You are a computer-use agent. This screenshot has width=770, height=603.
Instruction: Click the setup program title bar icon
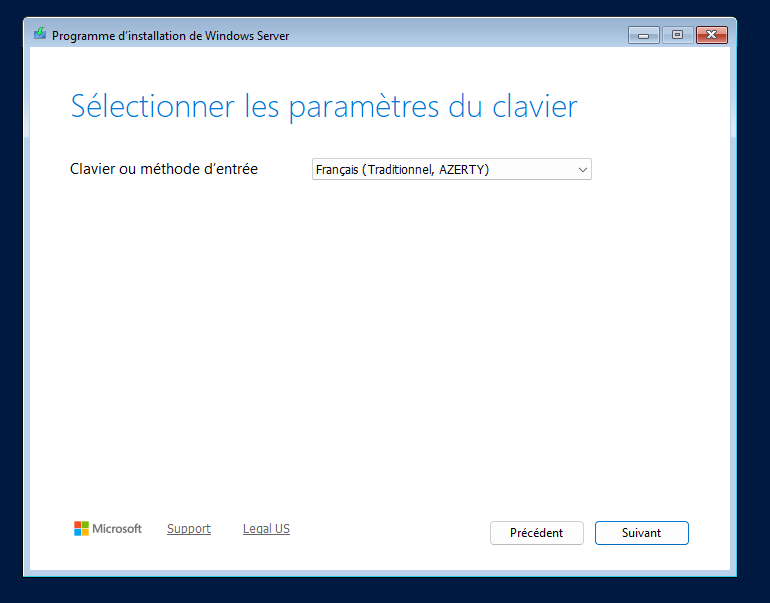(x=40, y=34)
